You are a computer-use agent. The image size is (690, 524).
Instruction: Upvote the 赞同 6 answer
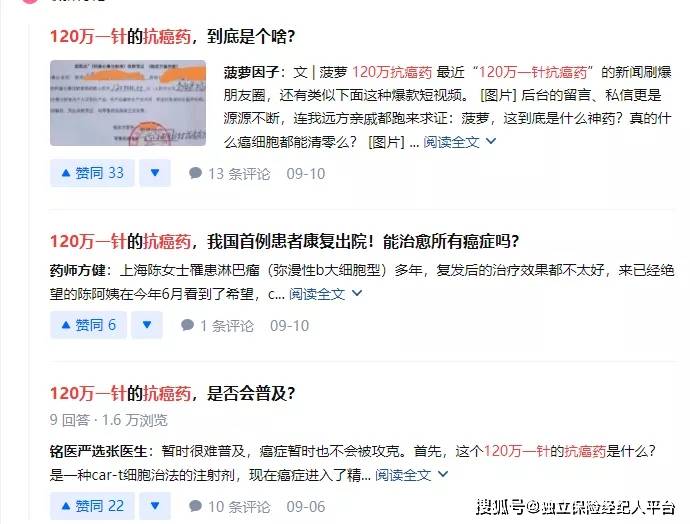[x=88, y=325]
